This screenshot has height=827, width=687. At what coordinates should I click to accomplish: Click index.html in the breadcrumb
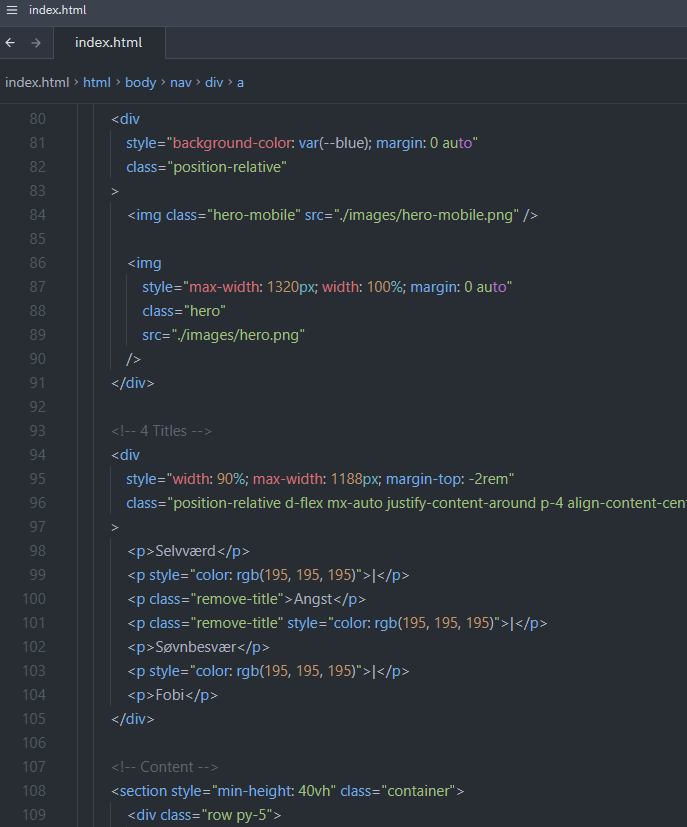[x=37, y=83]
